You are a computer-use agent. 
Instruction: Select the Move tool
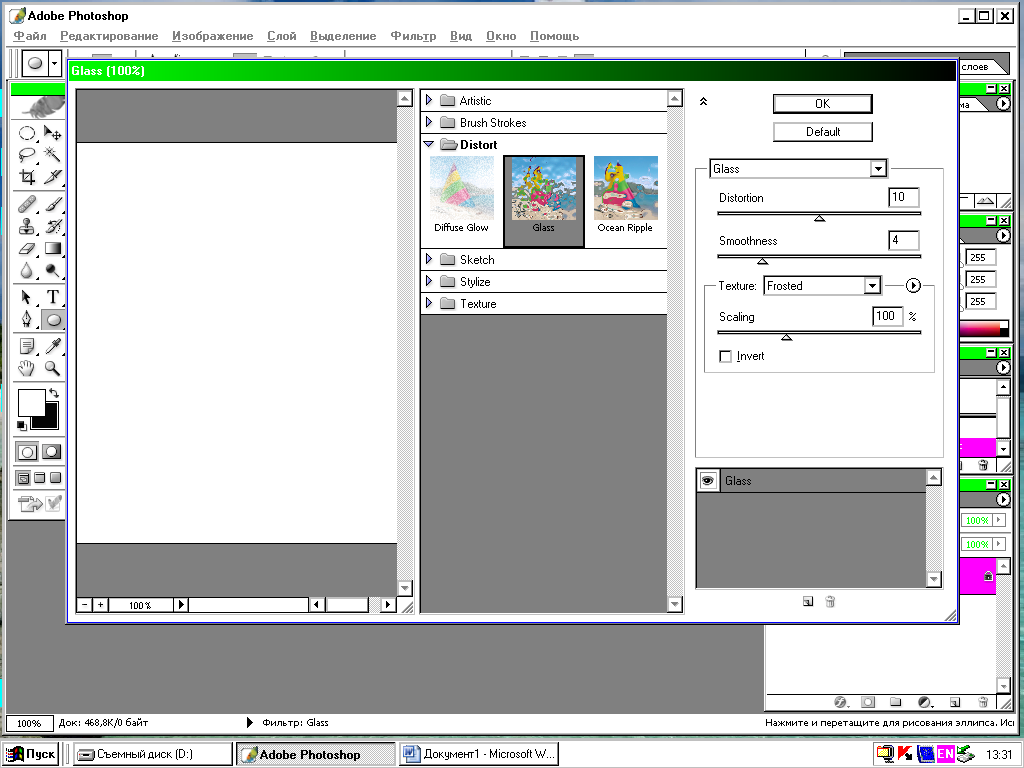(52, 133)
